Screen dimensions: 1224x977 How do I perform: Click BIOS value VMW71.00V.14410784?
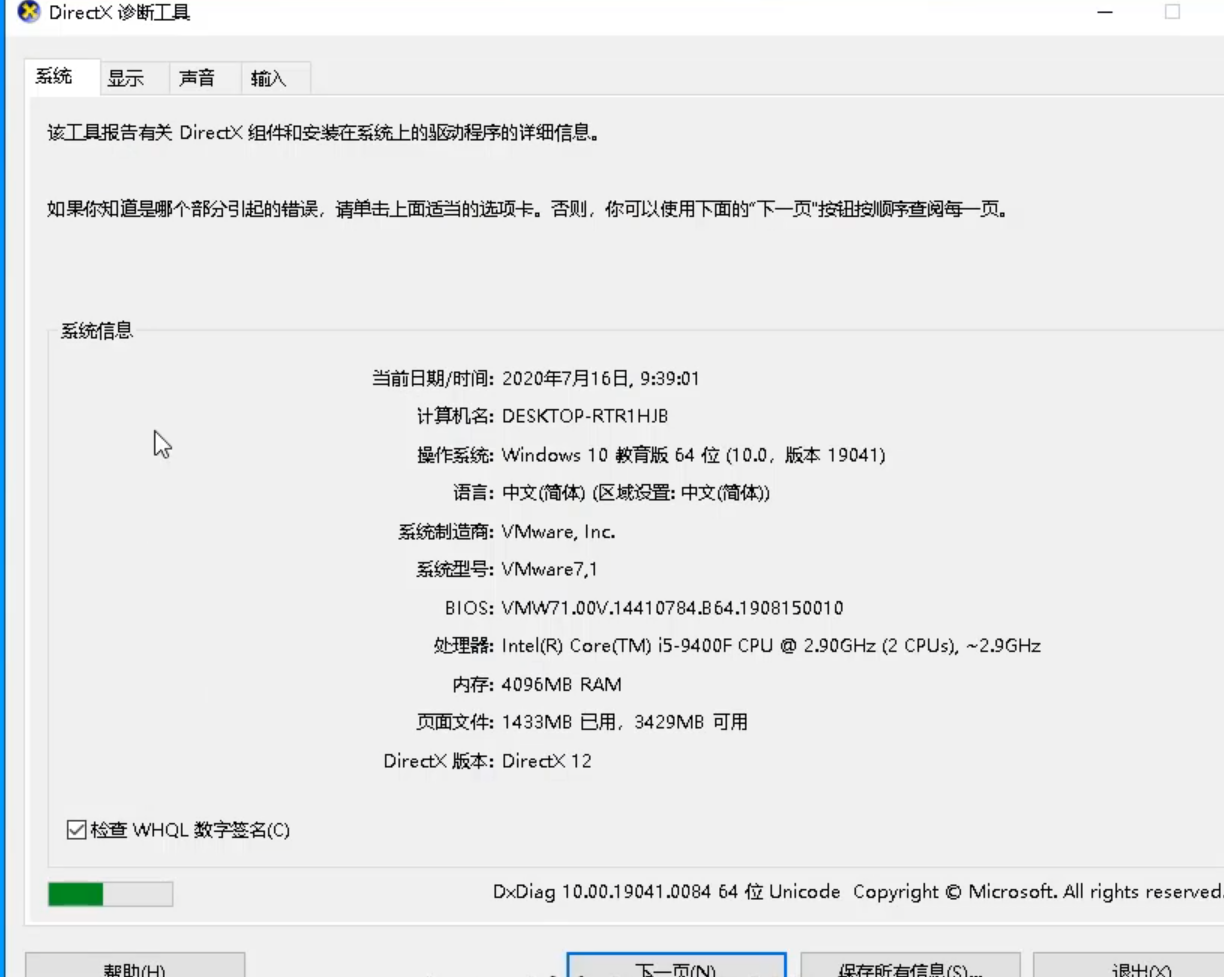tap(672, 608)
